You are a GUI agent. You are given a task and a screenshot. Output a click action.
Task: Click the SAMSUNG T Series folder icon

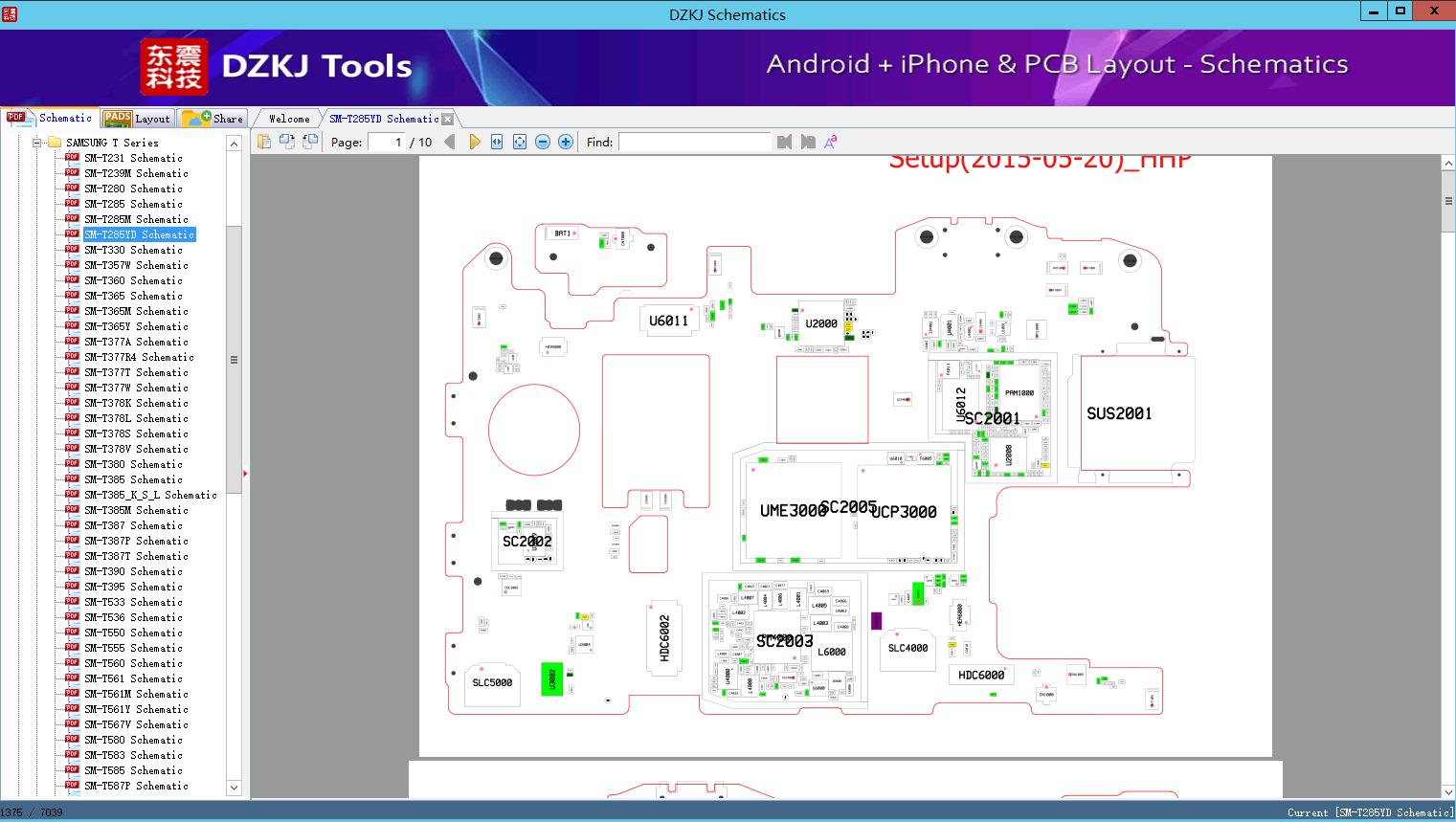pyautogui.click(x=55, y=143)
